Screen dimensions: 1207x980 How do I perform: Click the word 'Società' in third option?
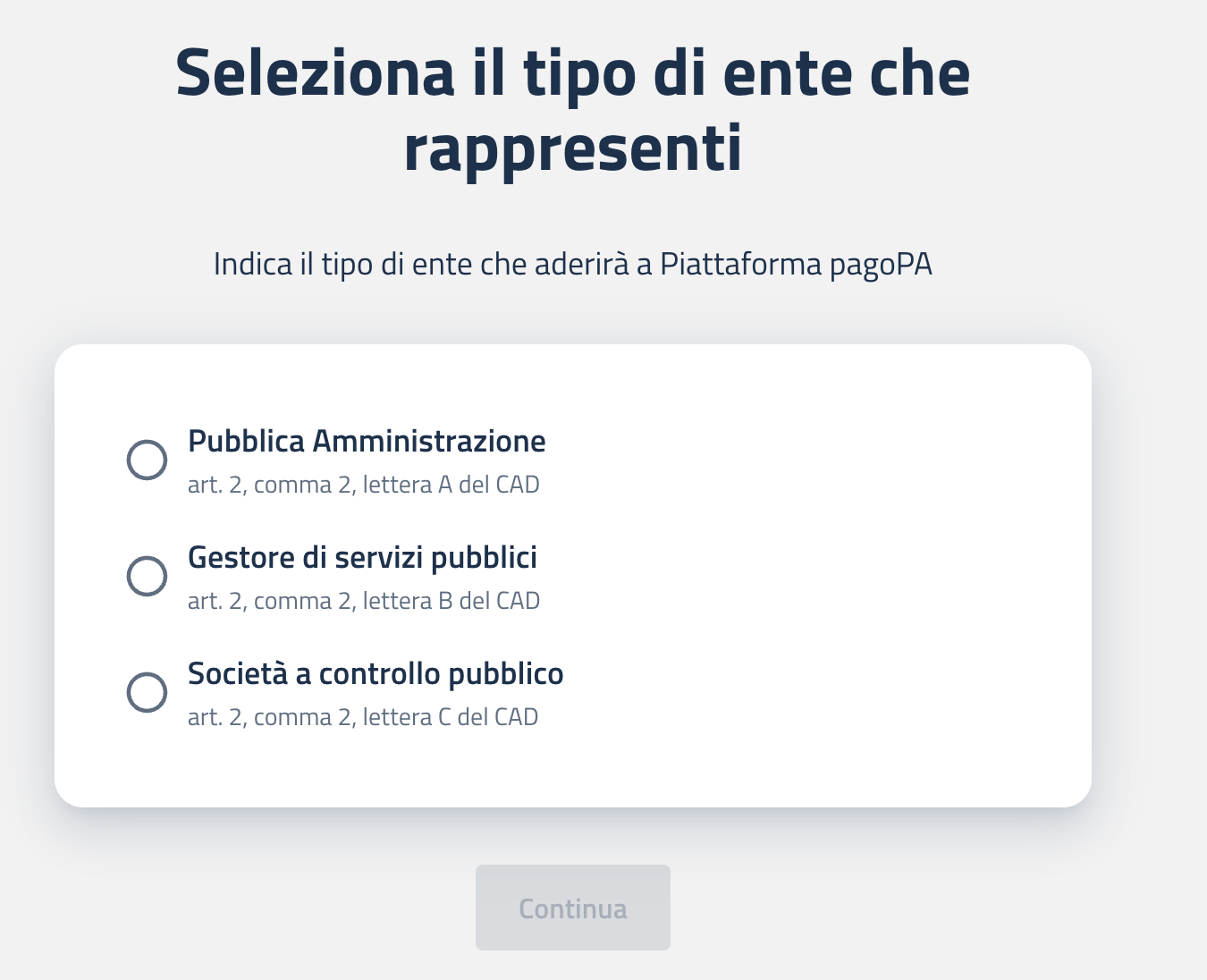(237, 673)
